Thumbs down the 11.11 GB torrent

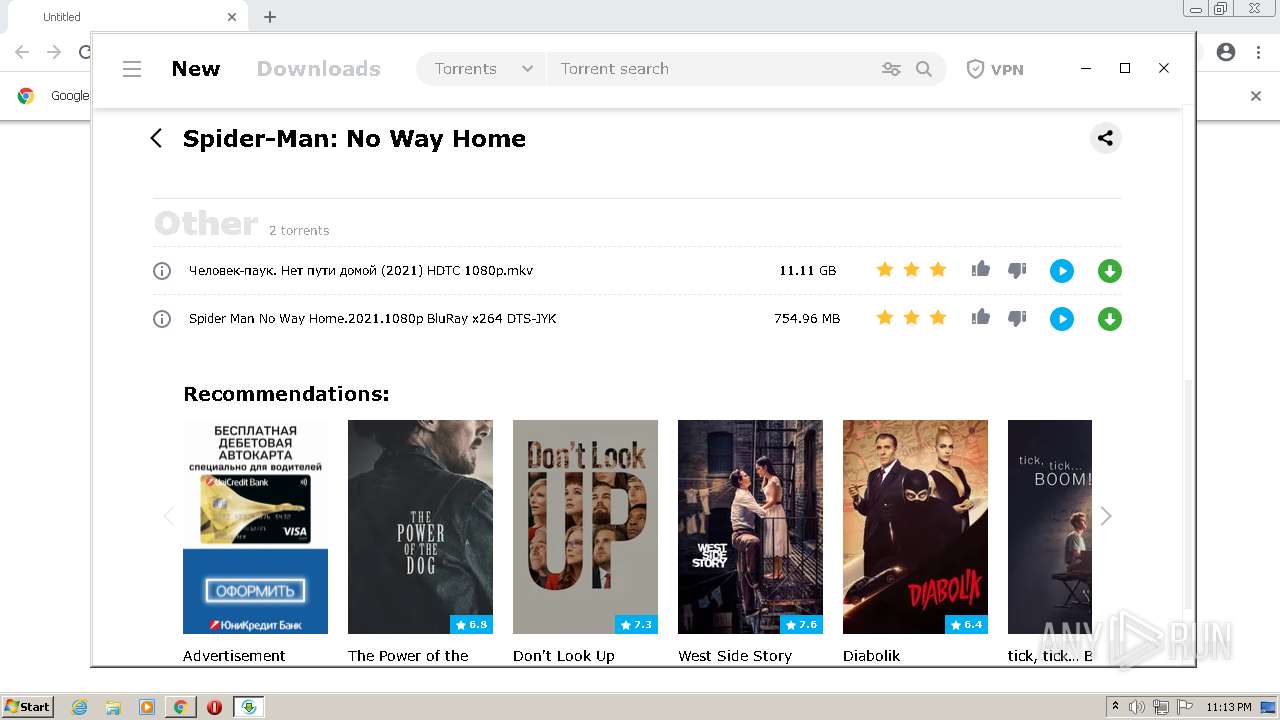[1017, 271]
